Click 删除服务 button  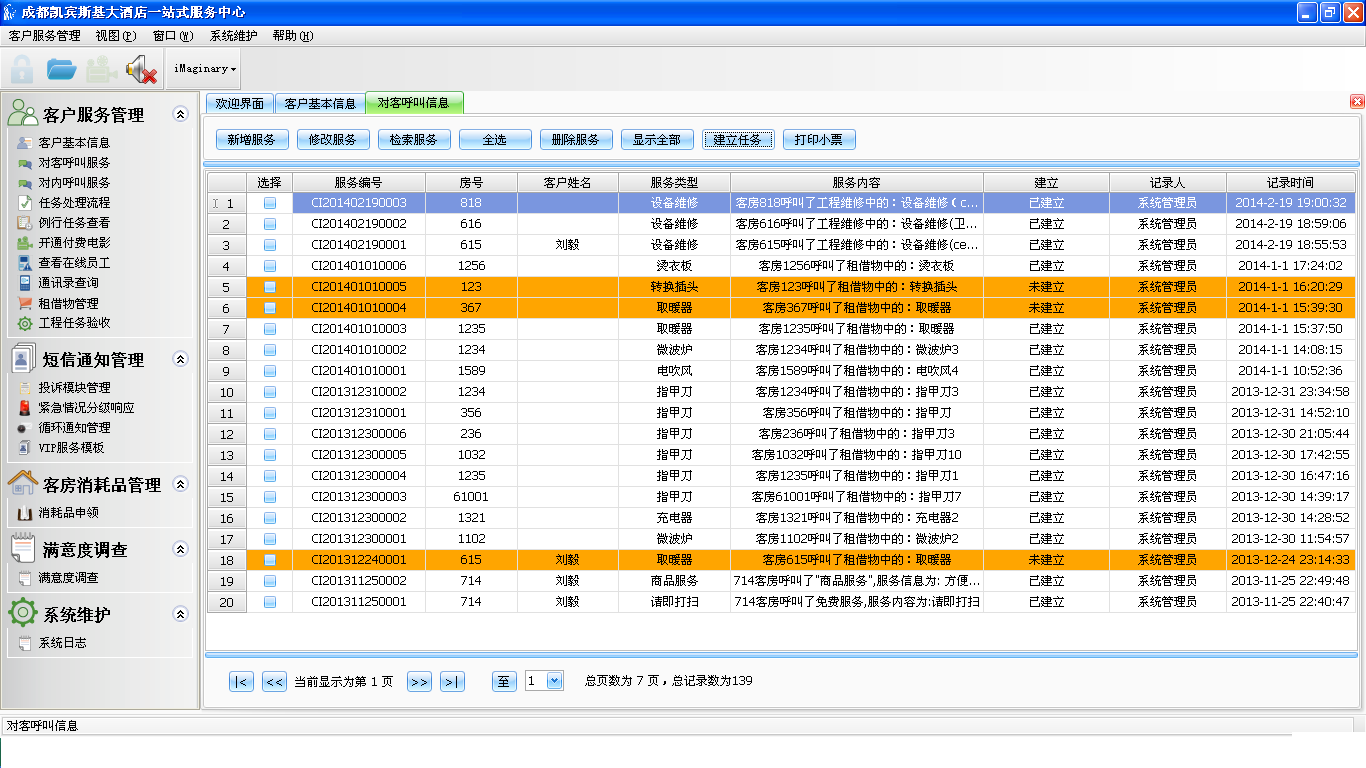pos(576,140)
